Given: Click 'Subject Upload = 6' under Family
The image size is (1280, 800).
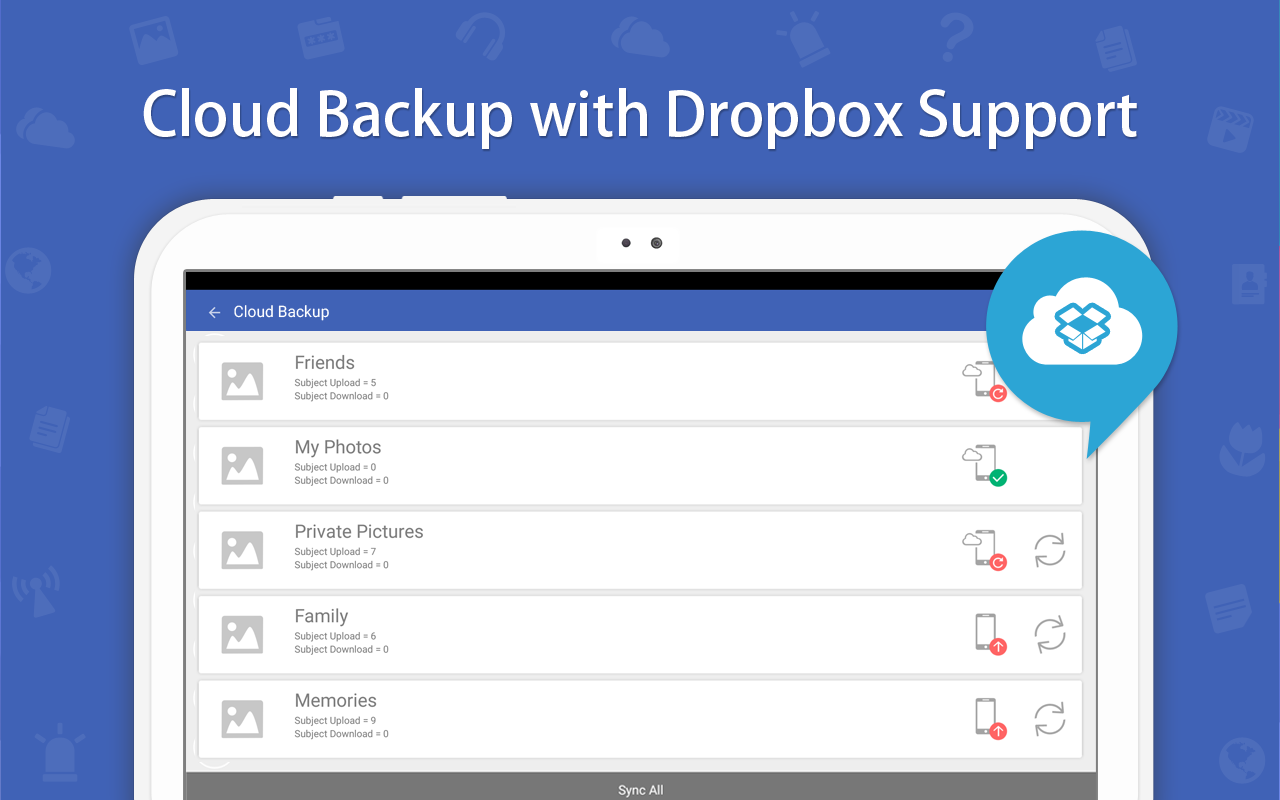Looking at the screenshot, I should pos(335,636).
